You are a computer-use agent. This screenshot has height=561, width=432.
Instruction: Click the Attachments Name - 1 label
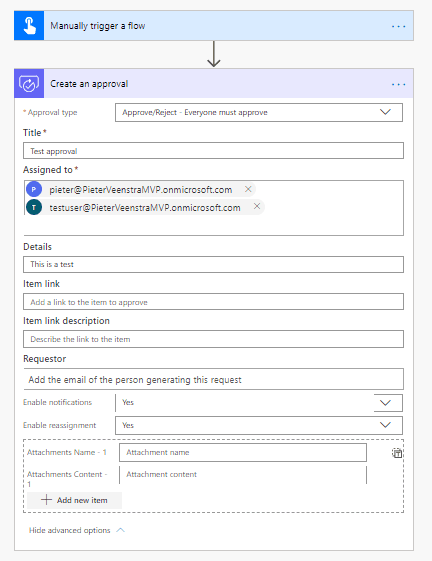[67, 452]
